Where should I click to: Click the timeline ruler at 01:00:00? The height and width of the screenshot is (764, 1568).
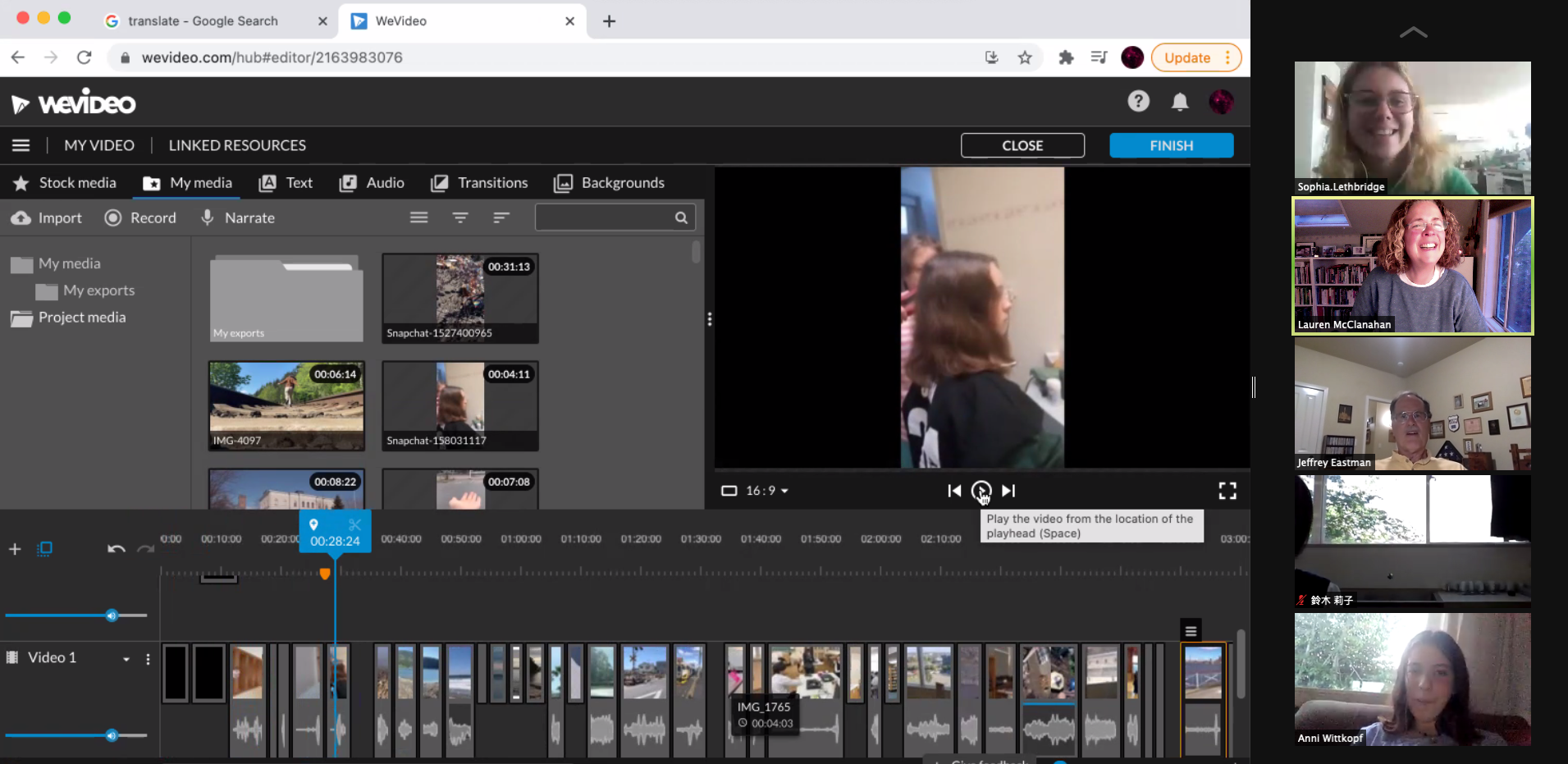521,539
